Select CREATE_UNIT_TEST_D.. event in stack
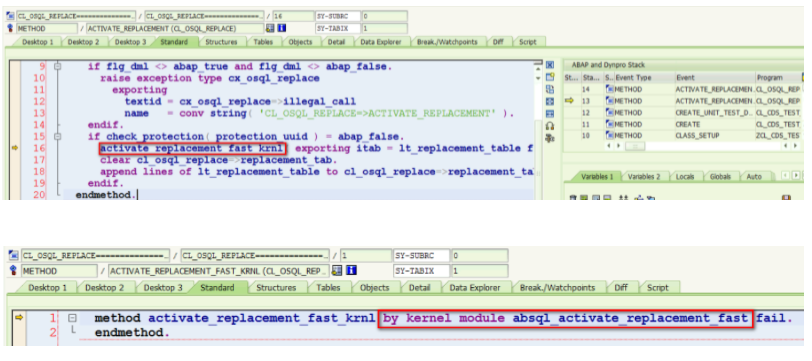 pyautogui.click(x=714, y=112)
